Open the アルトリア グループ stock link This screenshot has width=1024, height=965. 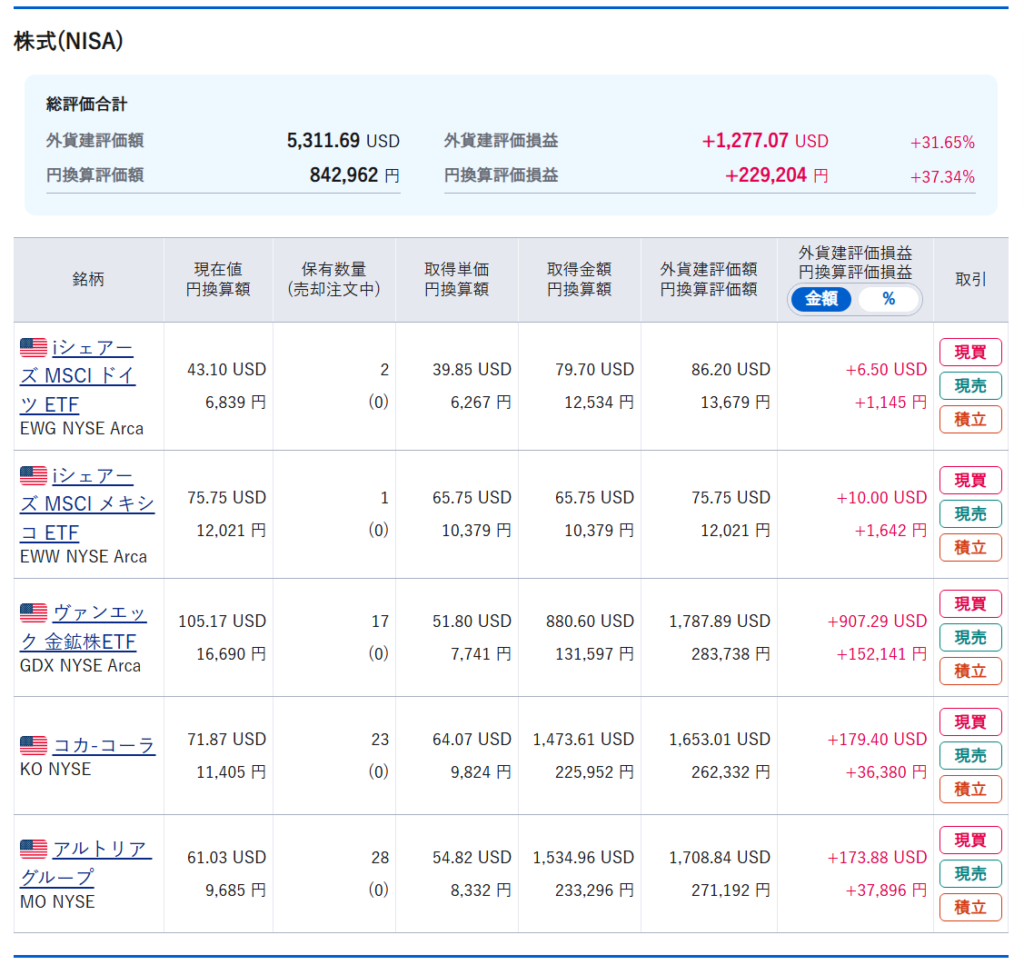[101, 850]
